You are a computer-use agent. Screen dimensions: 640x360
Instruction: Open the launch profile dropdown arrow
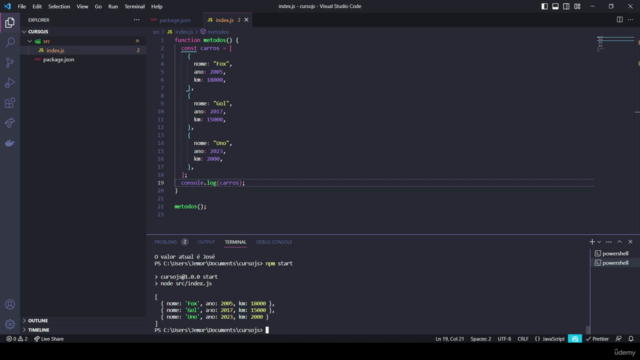click(599, 242)
